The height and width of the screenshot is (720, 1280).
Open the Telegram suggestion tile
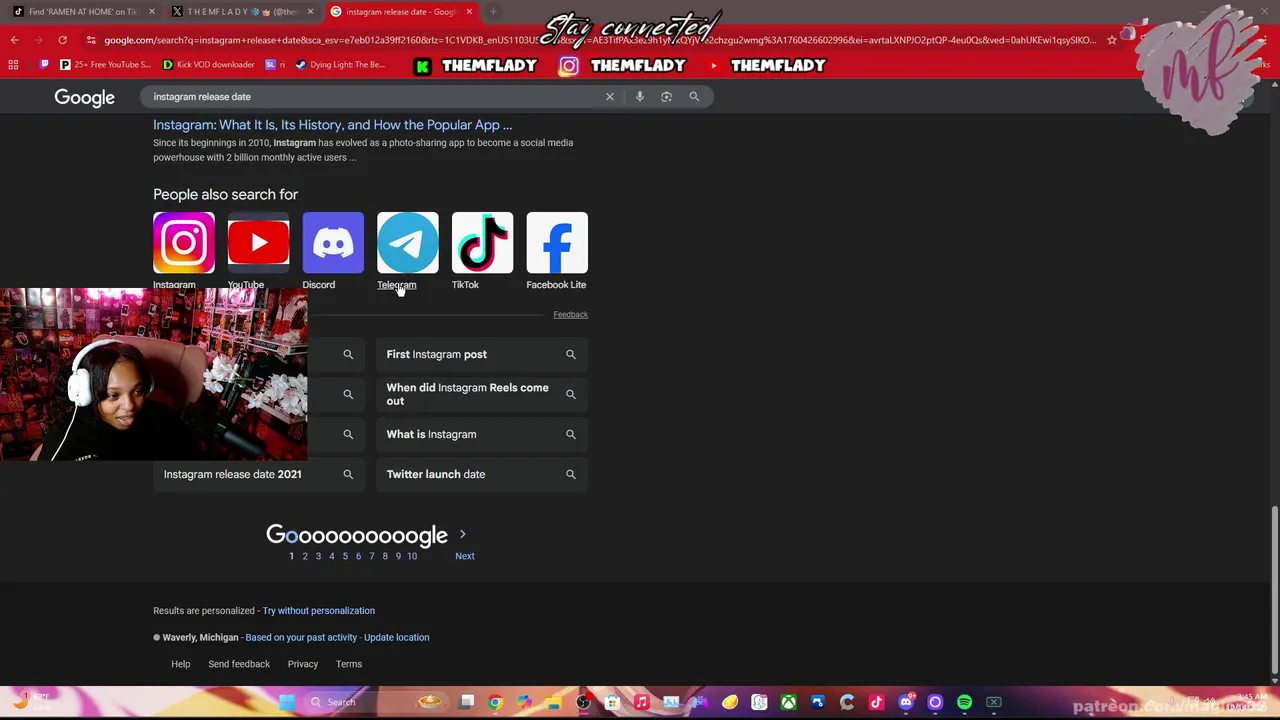pos(407,250)
